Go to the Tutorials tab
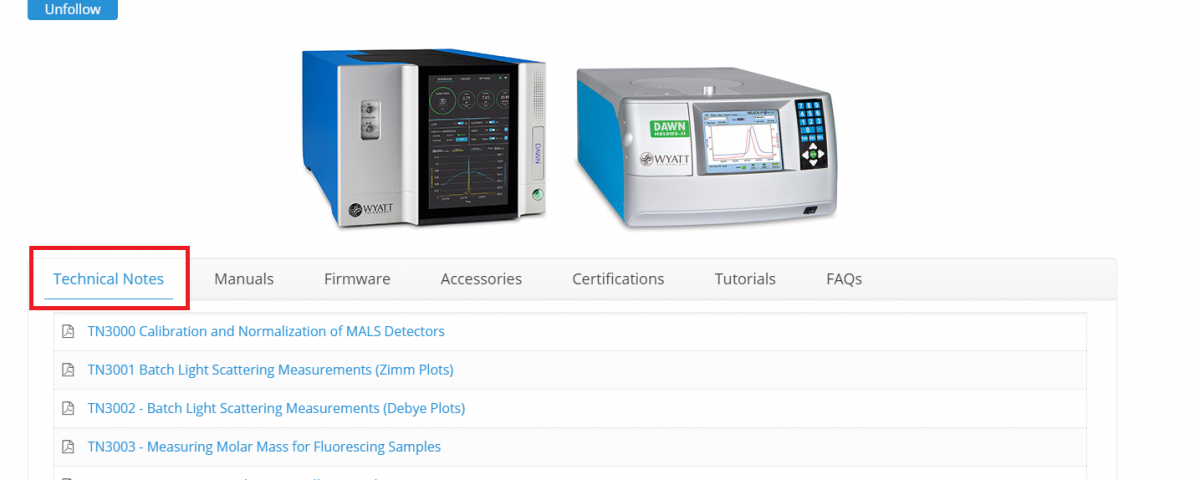 click(x=745, y=279)
